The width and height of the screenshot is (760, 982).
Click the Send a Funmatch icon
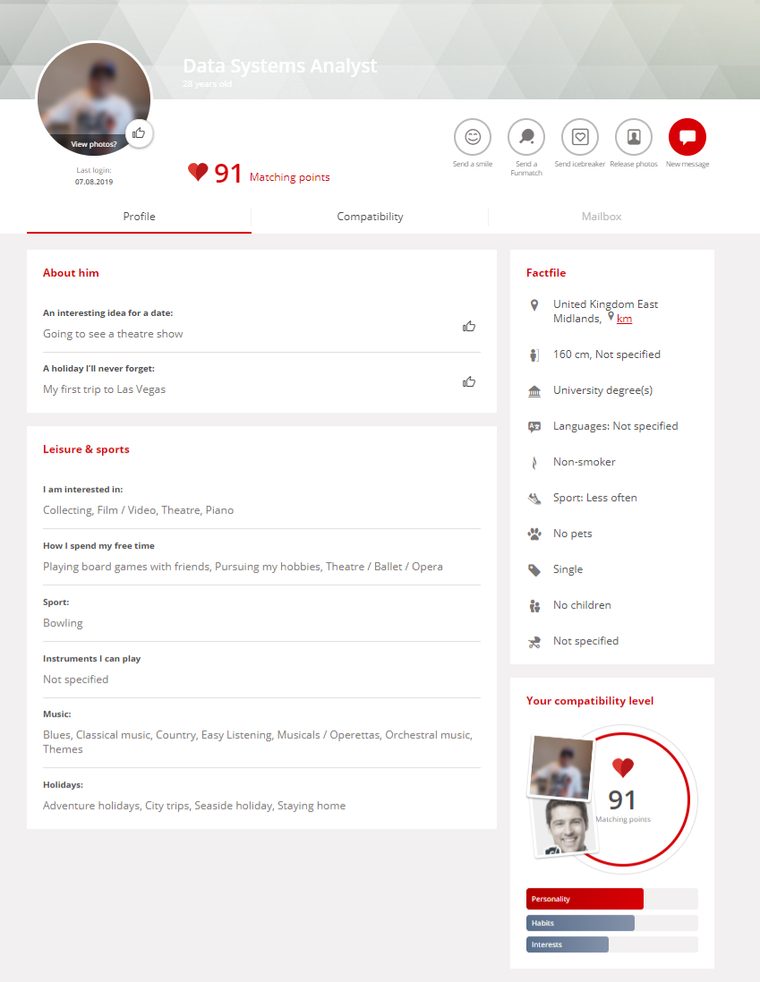526,137
